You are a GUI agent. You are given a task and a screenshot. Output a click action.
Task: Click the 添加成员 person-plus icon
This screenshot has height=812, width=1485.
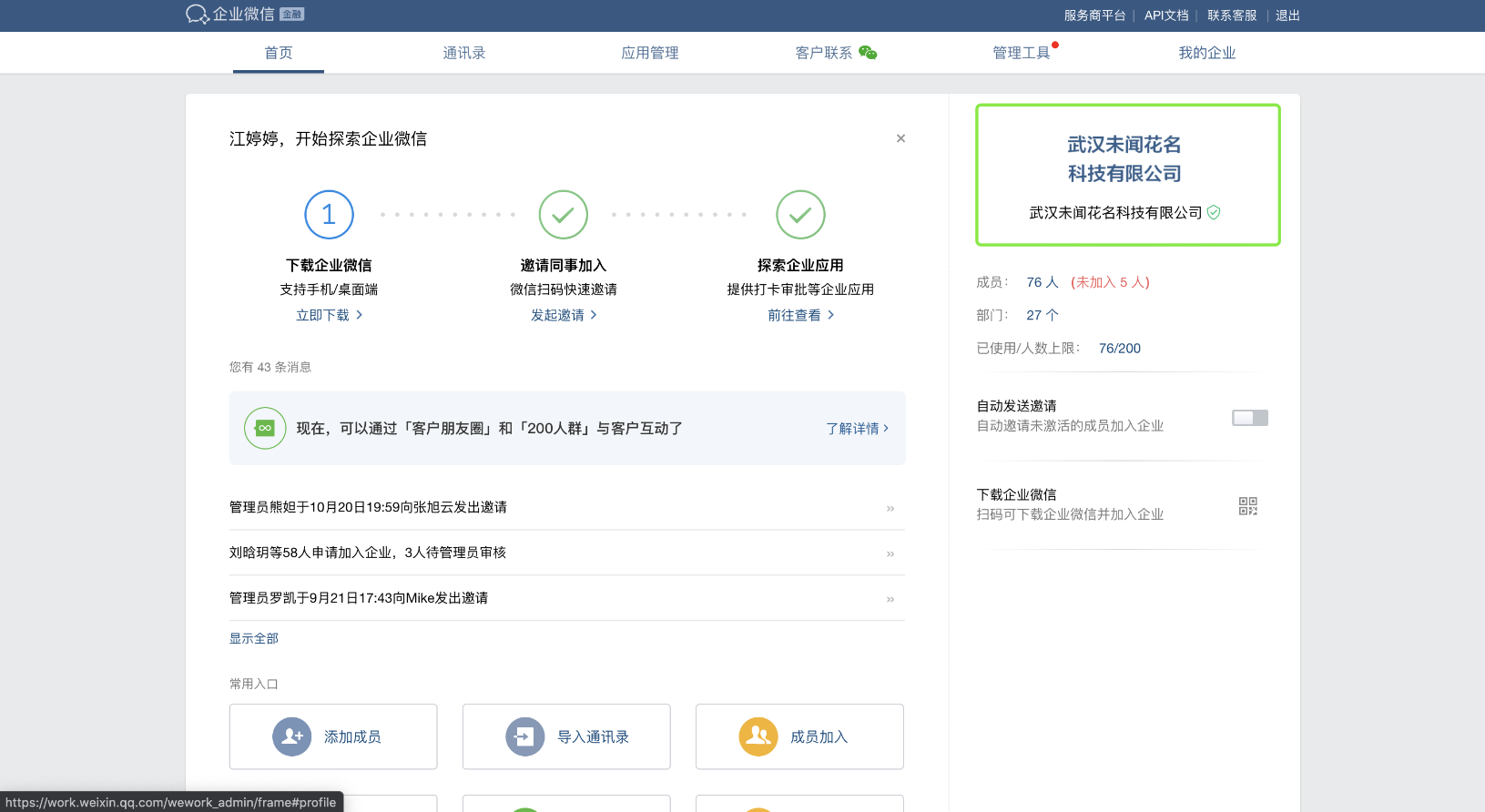coord(292,736)
